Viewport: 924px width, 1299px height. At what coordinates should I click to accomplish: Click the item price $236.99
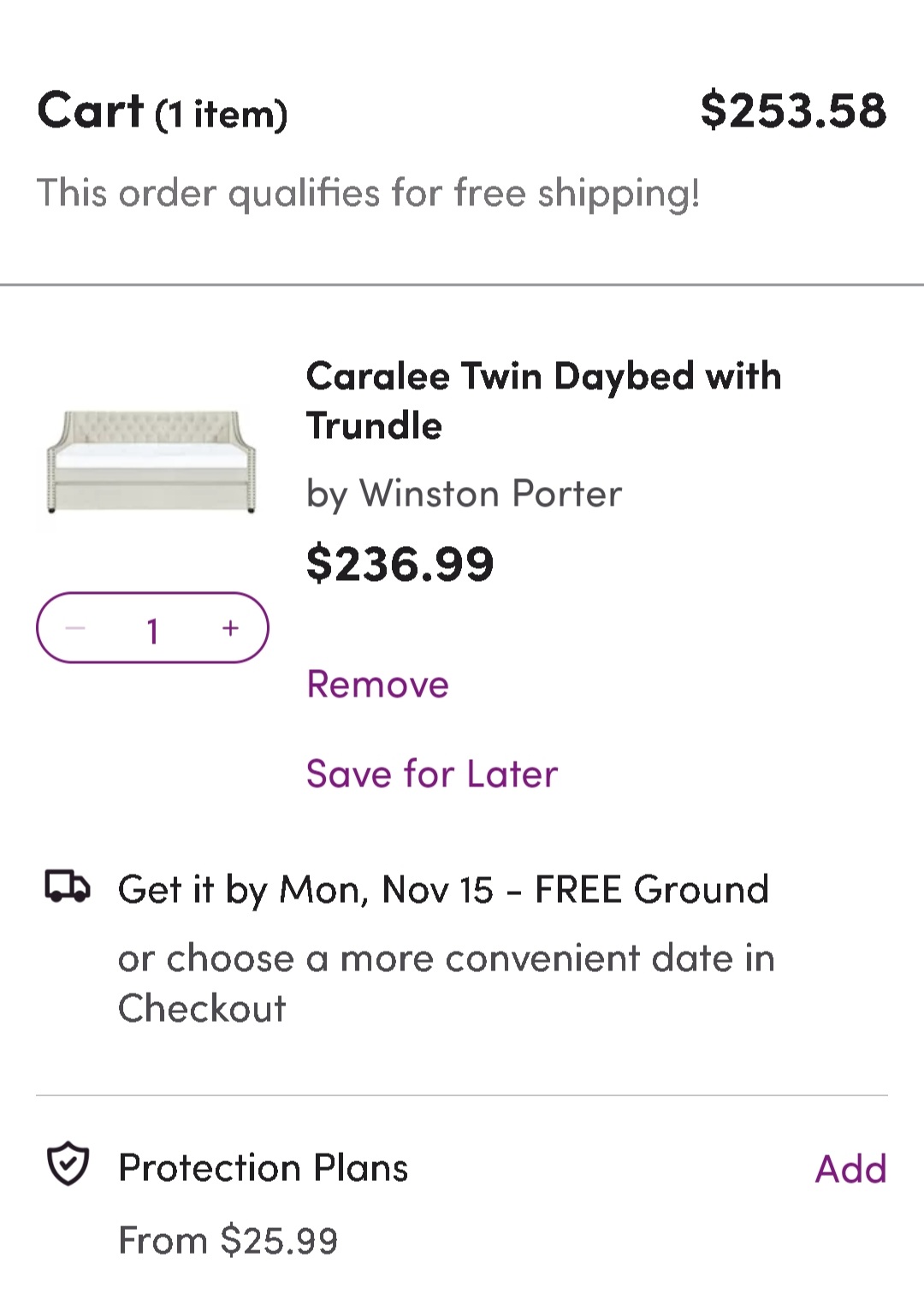click(400, 564)
